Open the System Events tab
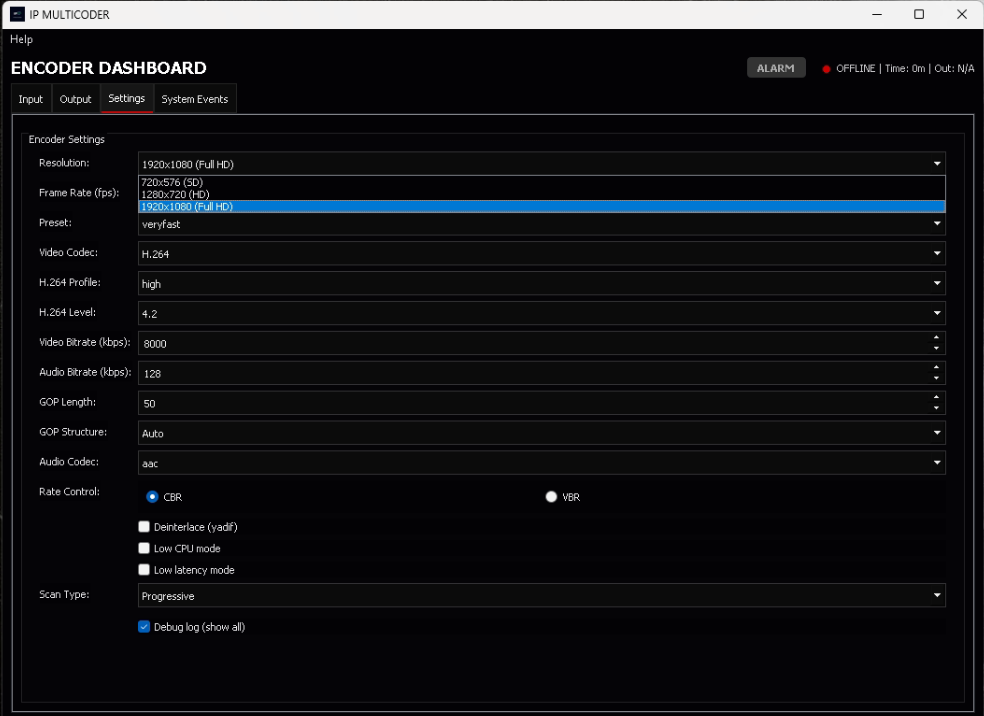This screenshot has width=984, height=716. (195, 98)
